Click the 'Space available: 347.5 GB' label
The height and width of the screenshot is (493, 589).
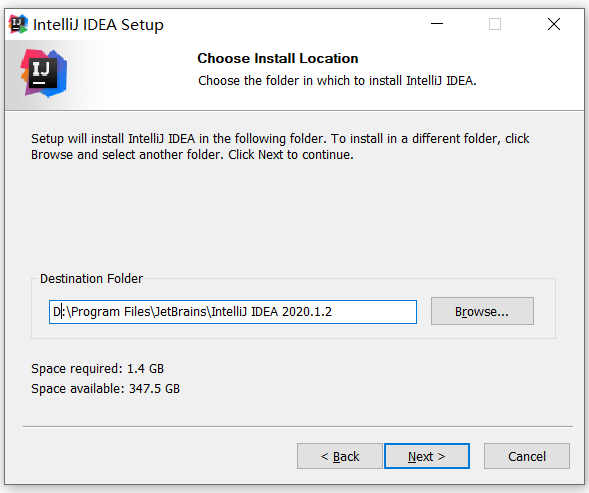(105, 389)
